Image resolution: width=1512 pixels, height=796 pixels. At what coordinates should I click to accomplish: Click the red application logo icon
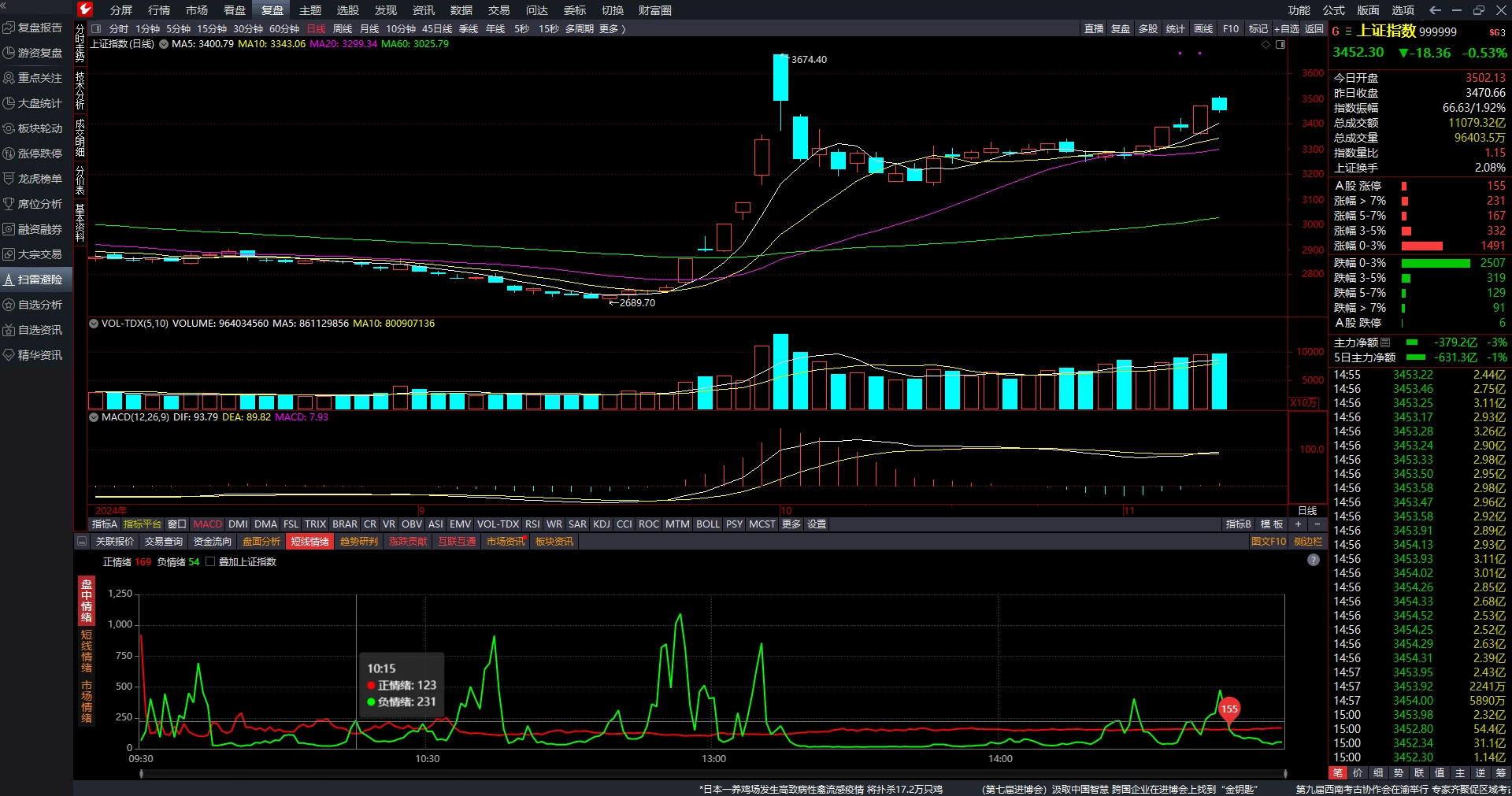coord(85,9)
